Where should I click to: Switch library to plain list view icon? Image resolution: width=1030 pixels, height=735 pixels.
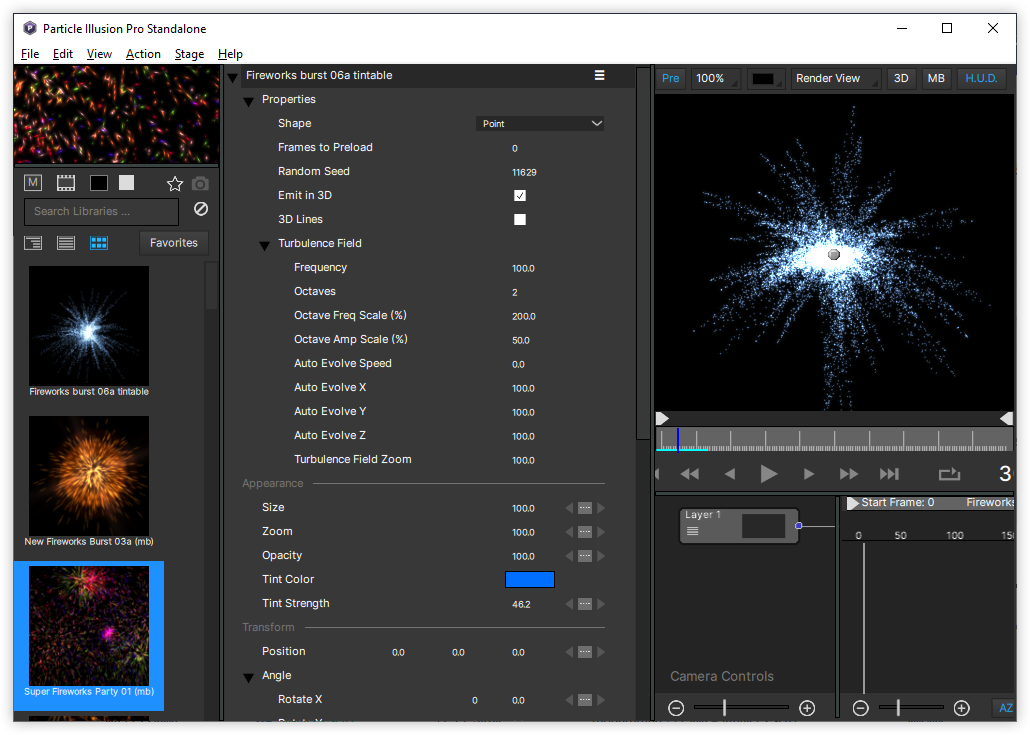[x=66, y=243]
